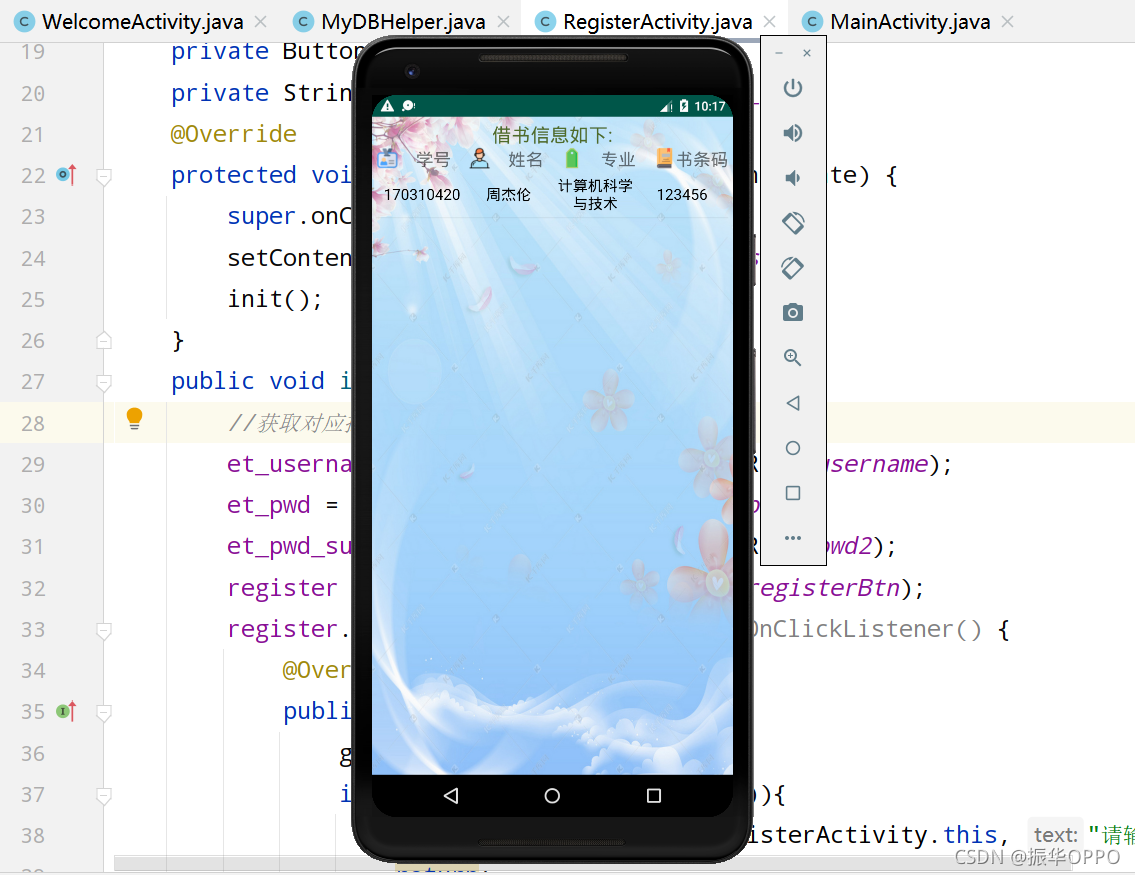Click the emulator volume down icon
The height and width of the screenshot is (875, 1135).
point(793,178)
